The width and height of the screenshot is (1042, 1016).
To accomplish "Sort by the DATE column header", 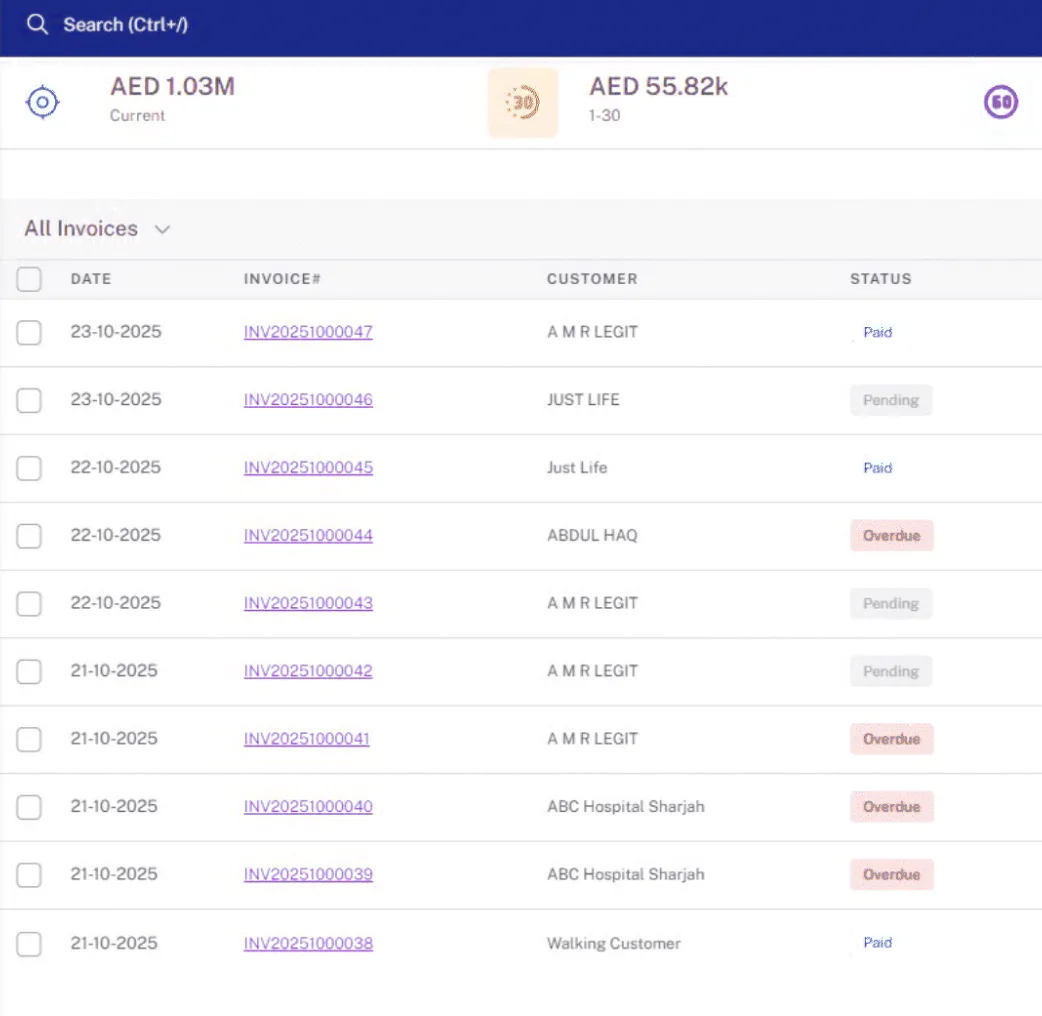I will coord(91,278).
